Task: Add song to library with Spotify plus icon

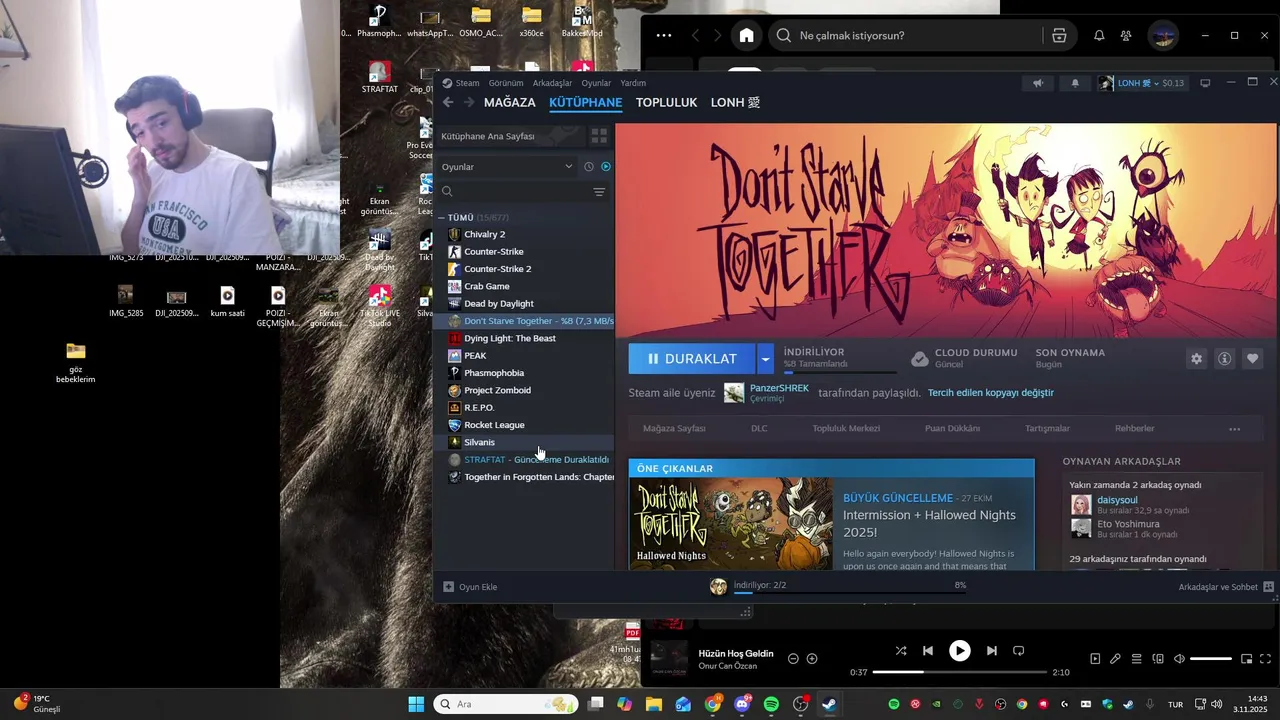Action: pos(812,658)
